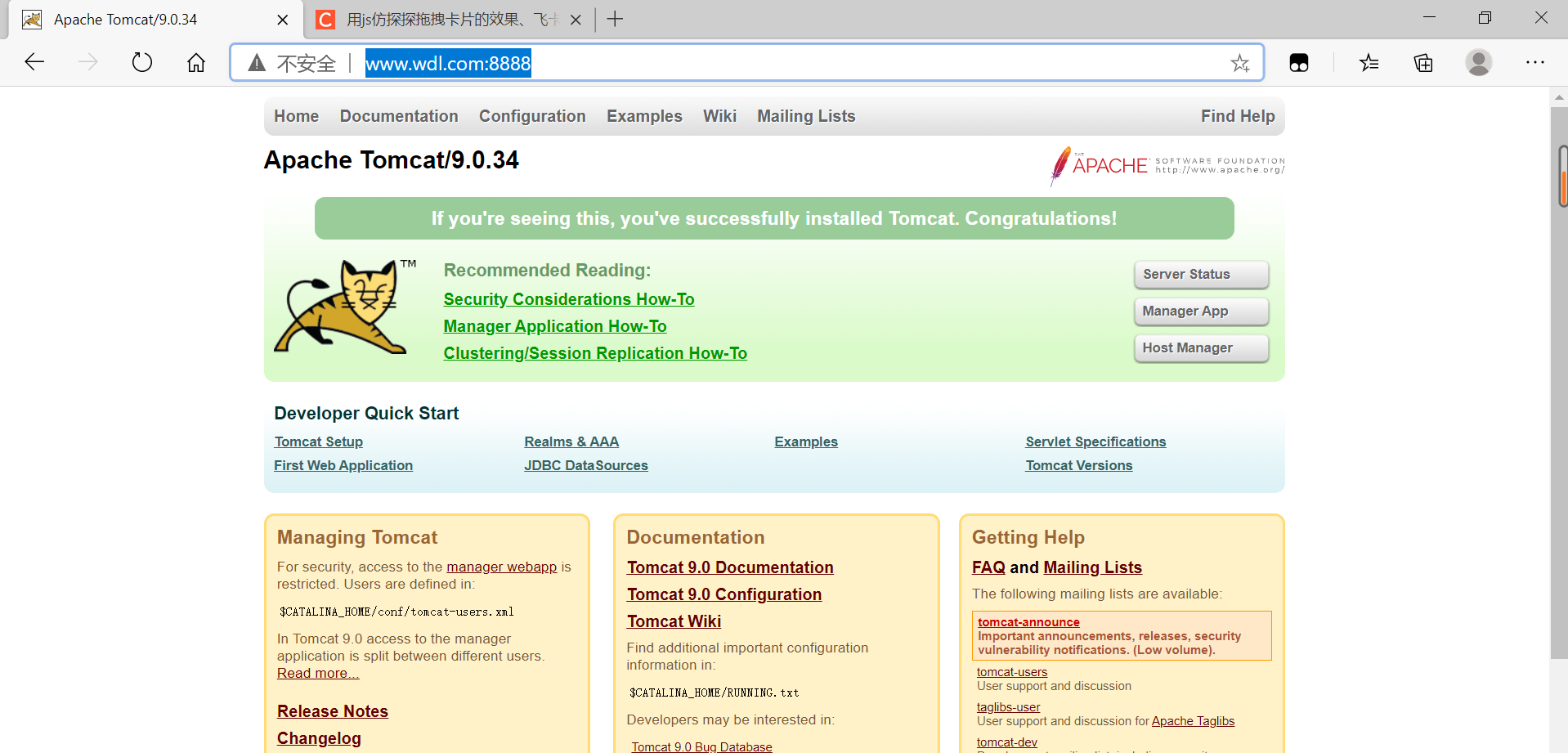Screen dimensions: 1568x753
Task: Open the browser settings ellipsis menu
Action: [1535, 62]
